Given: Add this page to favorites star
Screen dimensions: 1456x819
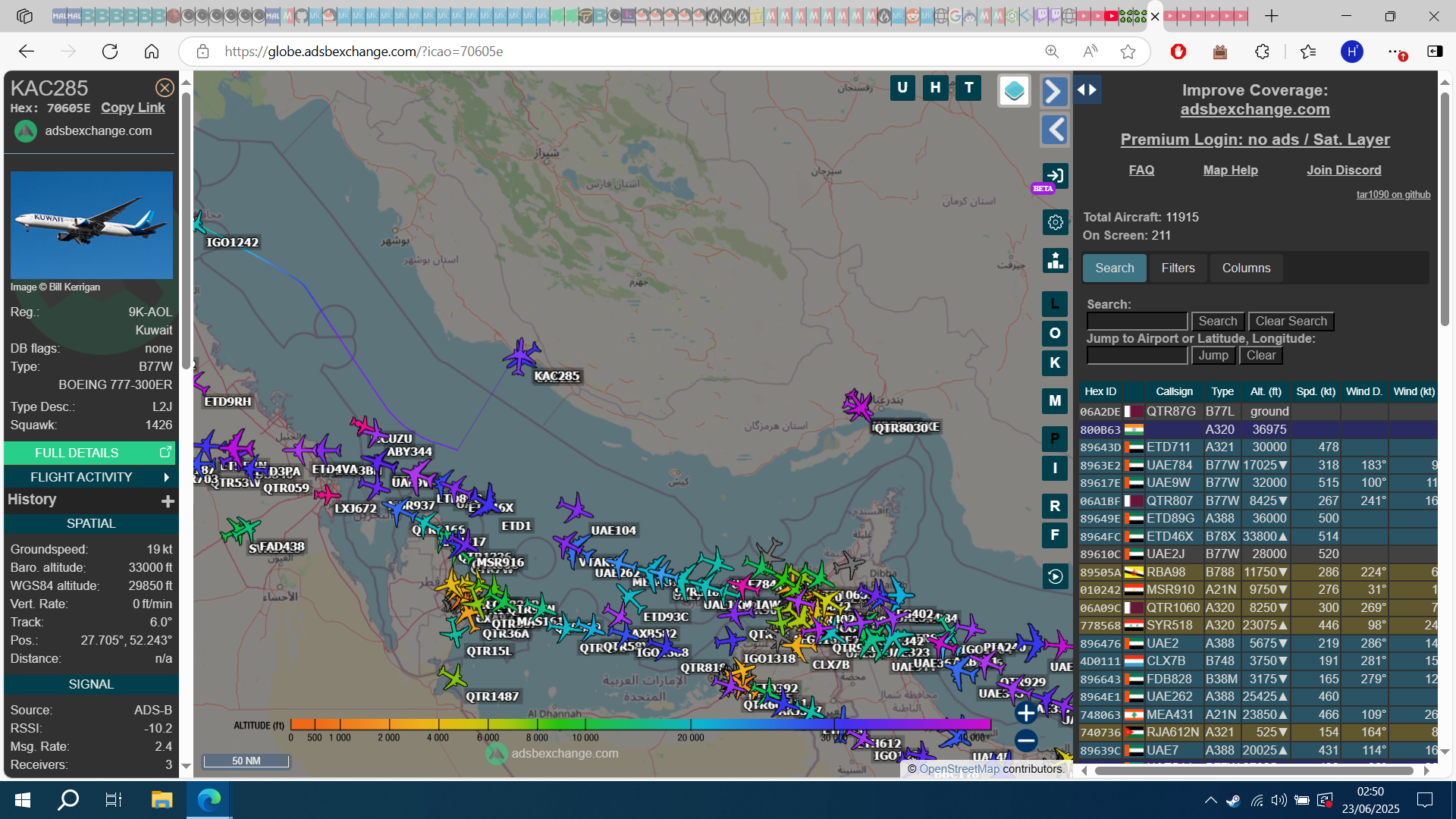Looking at the screenshot, I should click(1128, 52).
